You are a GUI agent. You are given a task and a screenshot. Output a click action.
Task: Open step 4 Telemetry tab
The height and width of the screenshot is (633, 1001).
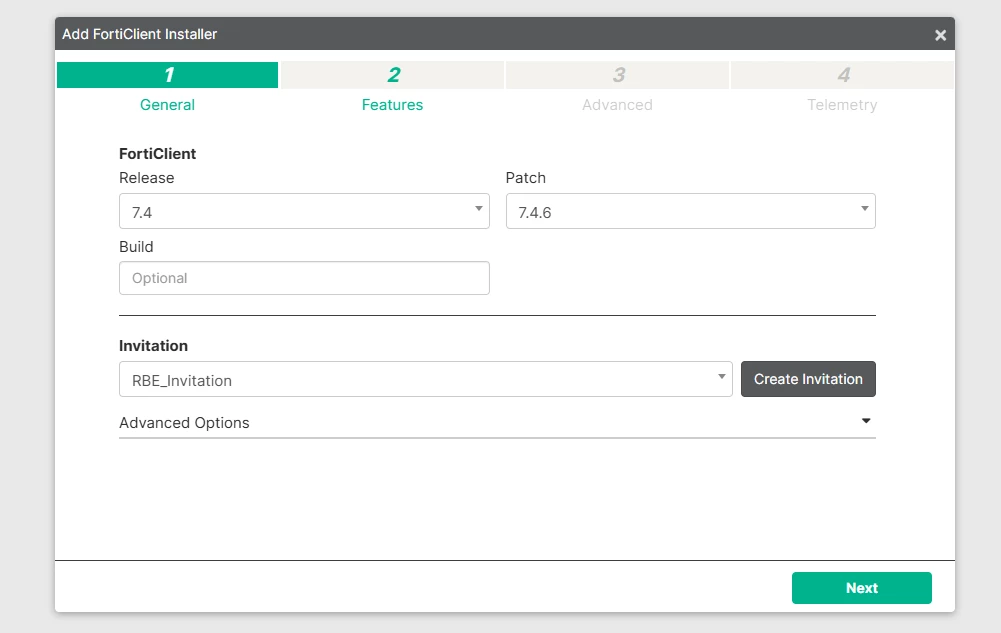click(x=842, y=75)
